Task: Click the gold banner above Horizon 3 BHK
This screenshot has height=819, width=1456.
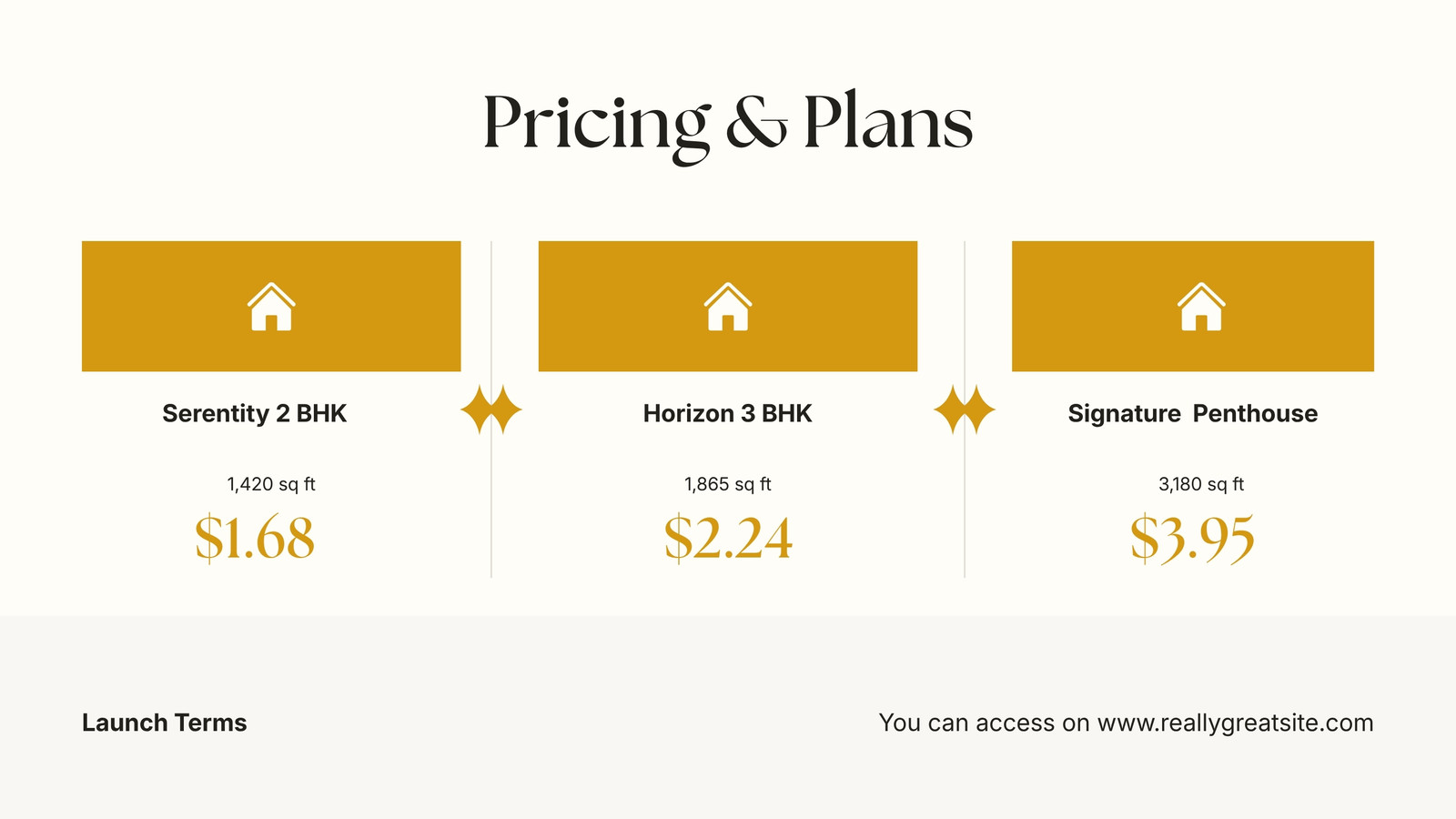Action: [x=728, y=306]
